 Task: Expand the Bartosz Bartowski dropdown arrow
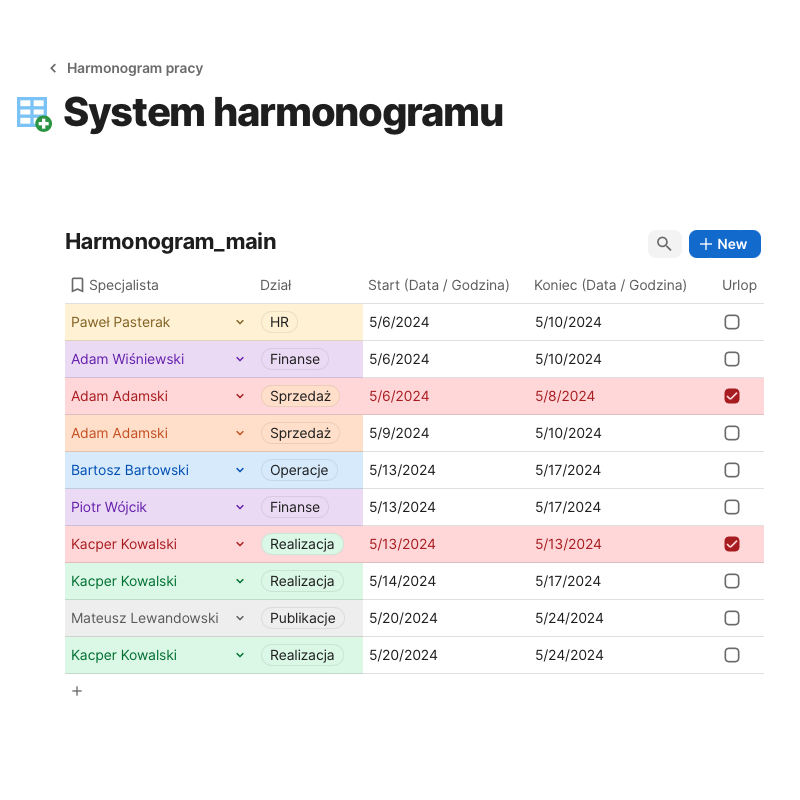click(x=240, y=470)
